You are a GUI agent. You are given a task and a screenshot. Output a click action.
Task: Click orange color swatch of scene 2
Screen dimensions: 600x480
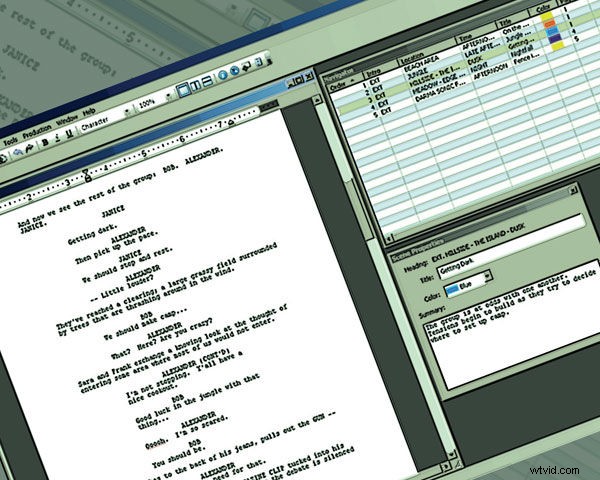click(550, 24)
